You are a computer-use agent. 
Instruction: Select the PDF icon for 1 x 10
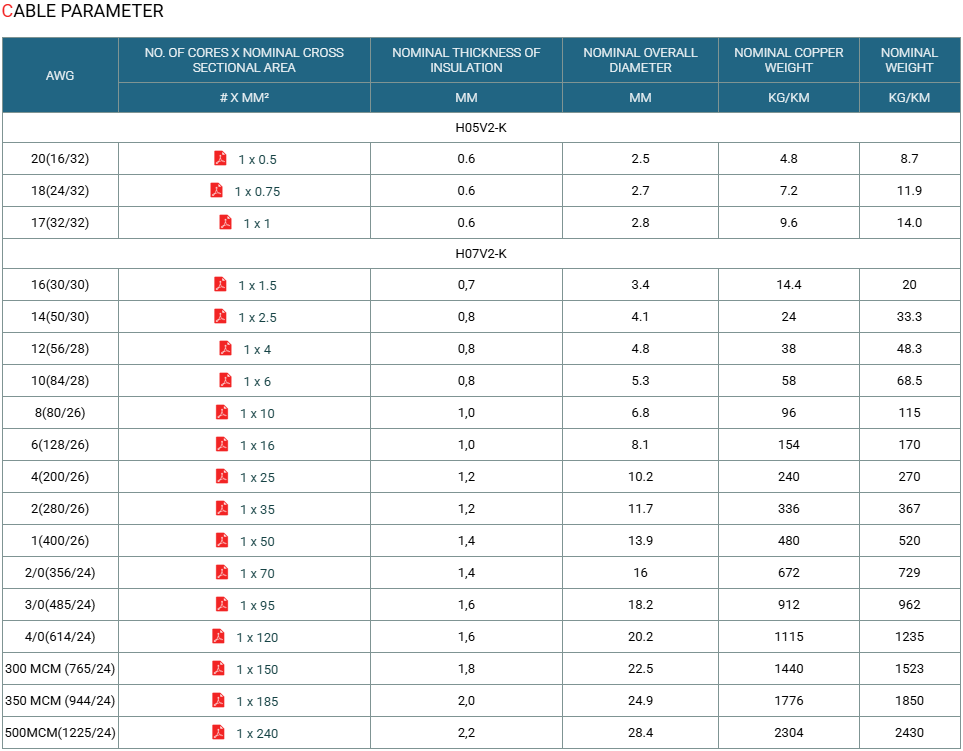coord(222,413)
